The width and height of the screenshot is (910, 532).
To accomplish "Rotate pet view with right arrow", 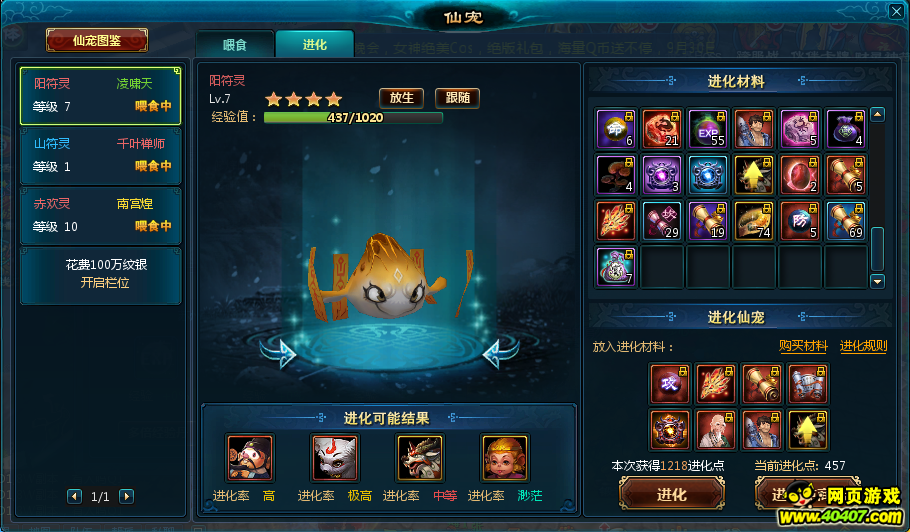I will tap(501, 353).
